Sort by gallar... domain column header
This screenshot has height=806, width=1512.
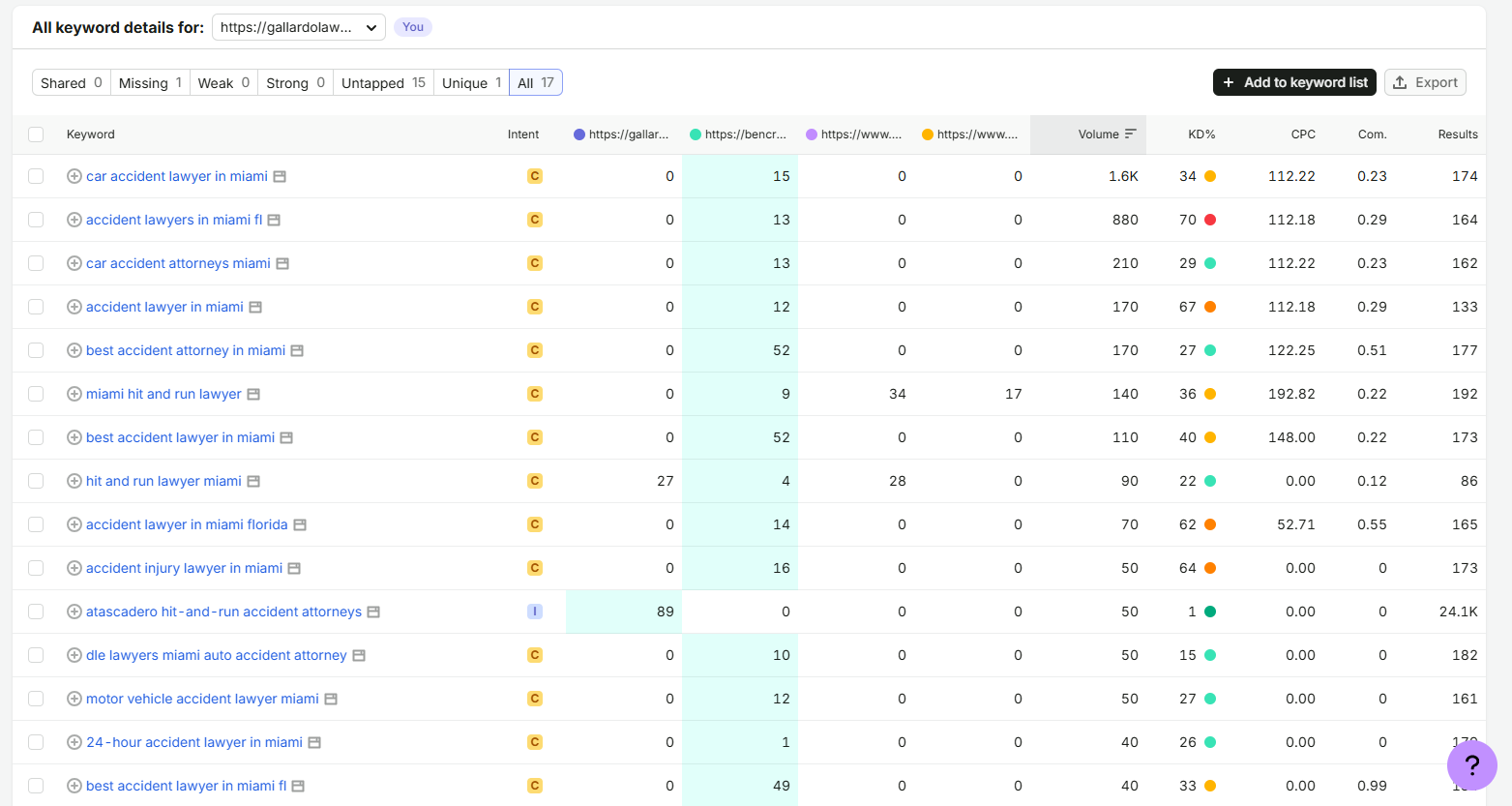tap(621, 134)
